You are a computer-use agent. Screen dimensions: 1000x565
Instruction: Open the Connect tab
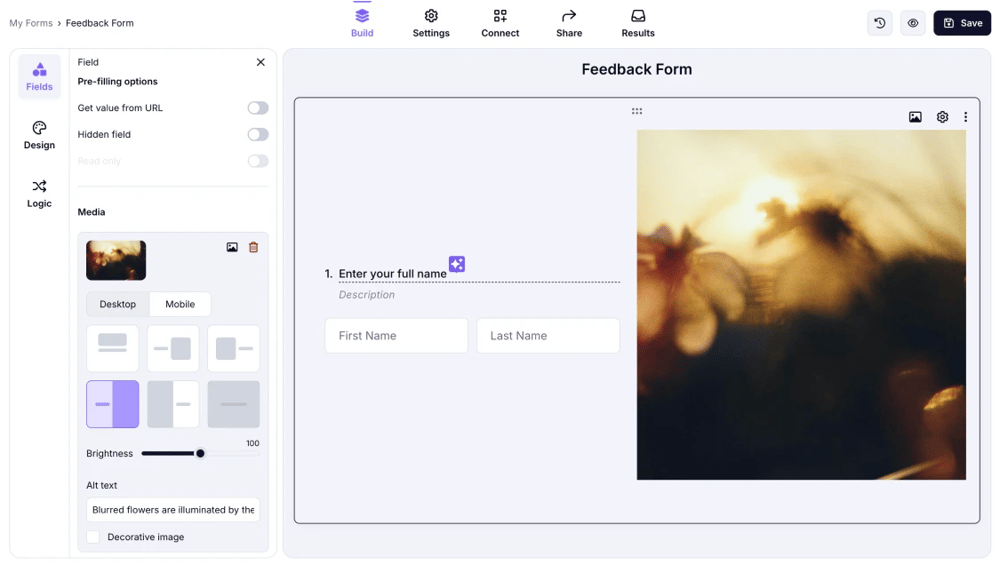coord(500,24)
